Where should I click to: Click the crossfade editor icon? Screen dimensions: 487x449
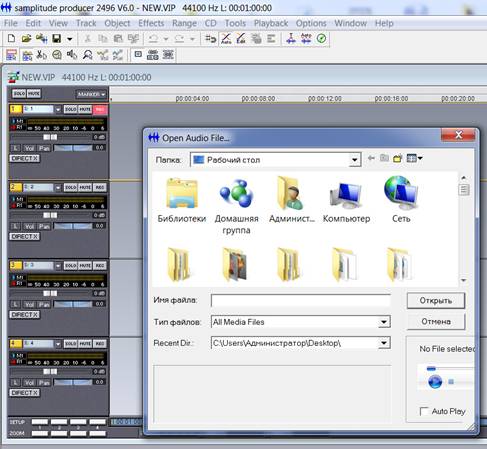click(241, 39)
